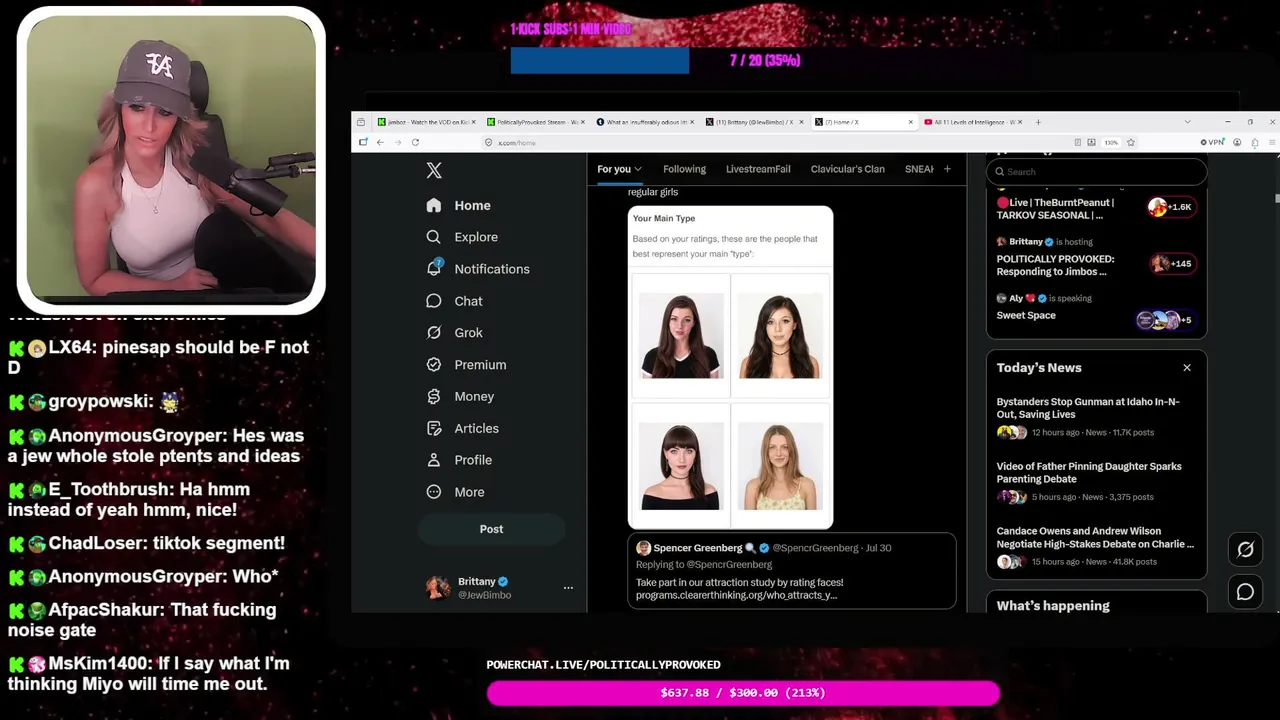Open Premium via the verified badge icon

tap(433, 365)
